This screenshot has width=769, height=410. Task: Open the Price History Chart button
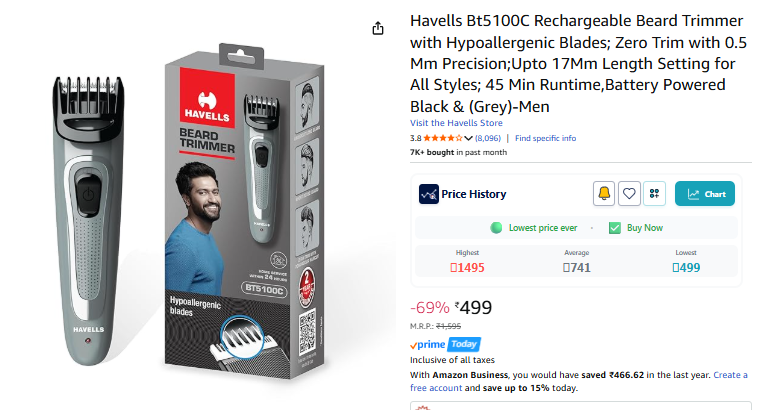pyautogui.click(x=705, y=194)
